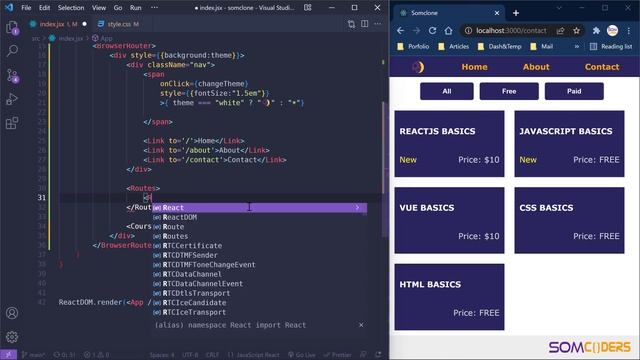Screen dimensions: 640x360
Task: Open the Selection menu
Action: pyautogui.click(x=71, y=8)
